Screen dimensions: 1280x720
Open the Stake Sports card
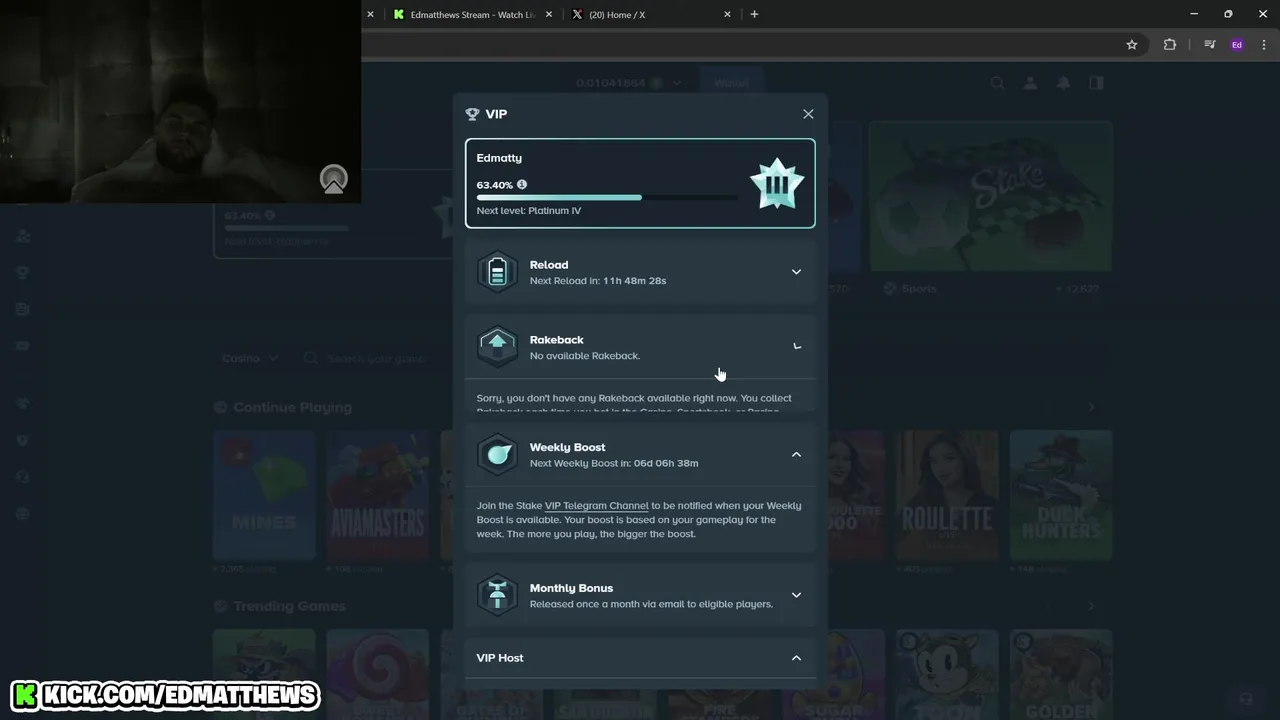click(x=990, y=198)
